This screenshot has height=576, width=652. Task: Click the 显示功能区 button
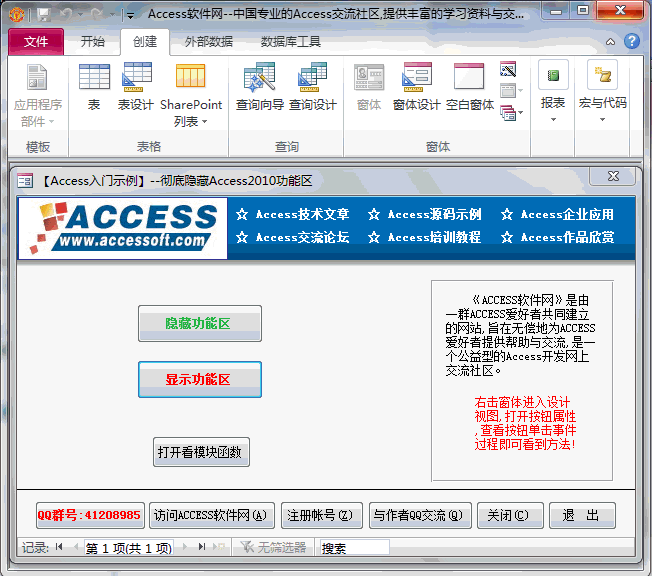pos(200,380)
